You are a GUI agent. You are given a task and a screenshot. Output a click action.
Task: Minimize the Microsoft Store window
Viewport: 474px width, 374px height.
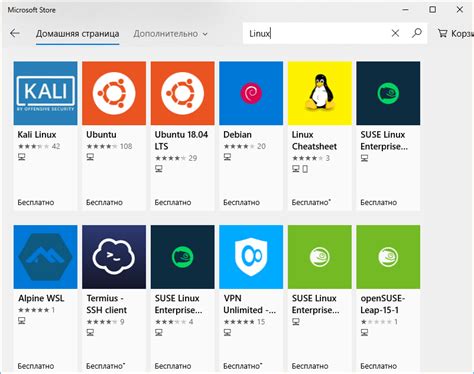pyautogui.click(x=405, y=10)
